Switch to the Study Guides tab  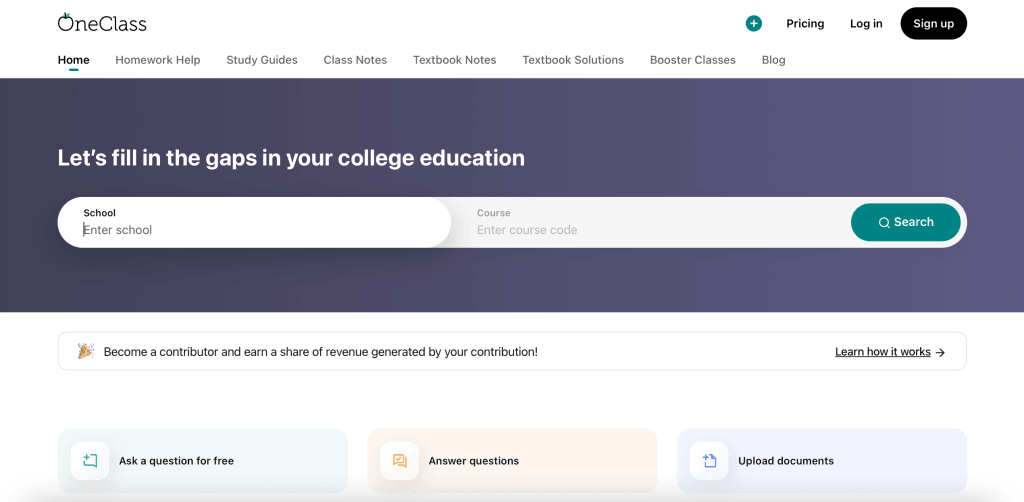[262, 60]
